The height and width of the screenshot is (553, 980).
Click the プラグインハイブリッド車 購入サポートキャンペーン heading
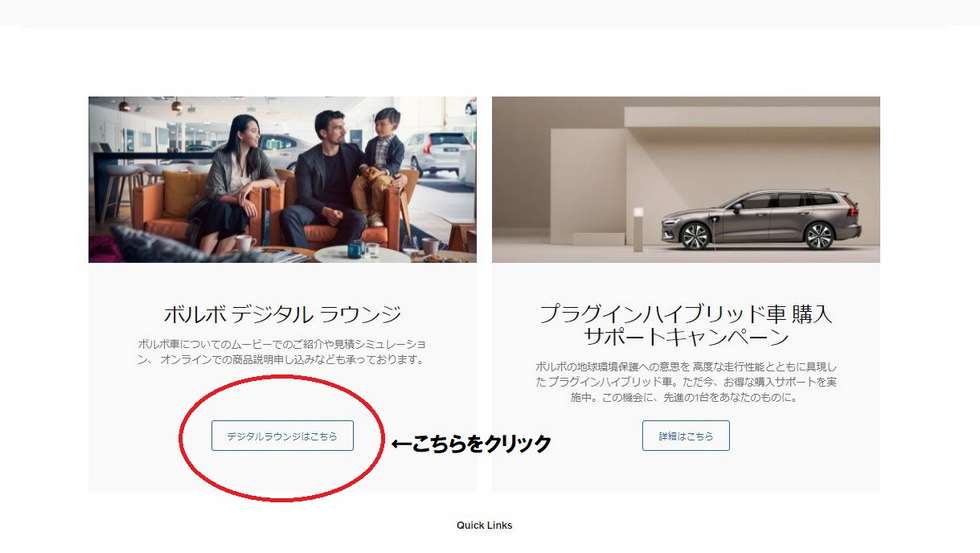click(686, 325)
